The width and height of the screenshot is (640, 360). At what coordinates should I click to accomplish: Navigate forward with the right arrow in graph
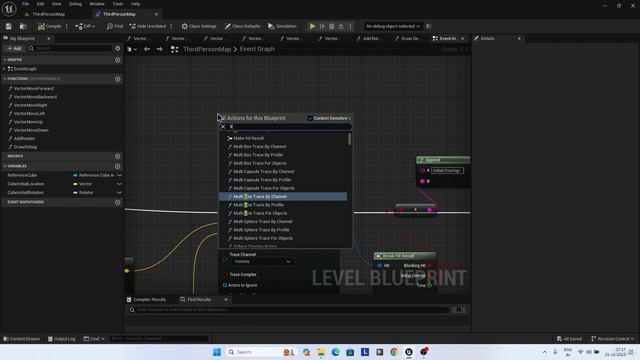160,49
